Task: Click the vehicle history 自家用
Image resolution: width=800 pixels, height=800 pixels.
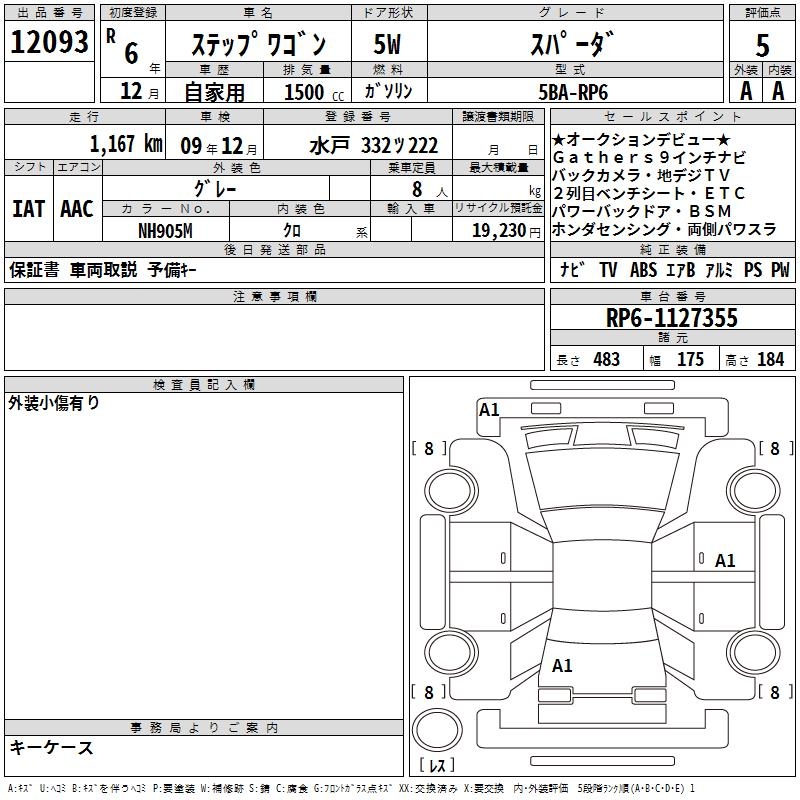Action: click(214, 92)
